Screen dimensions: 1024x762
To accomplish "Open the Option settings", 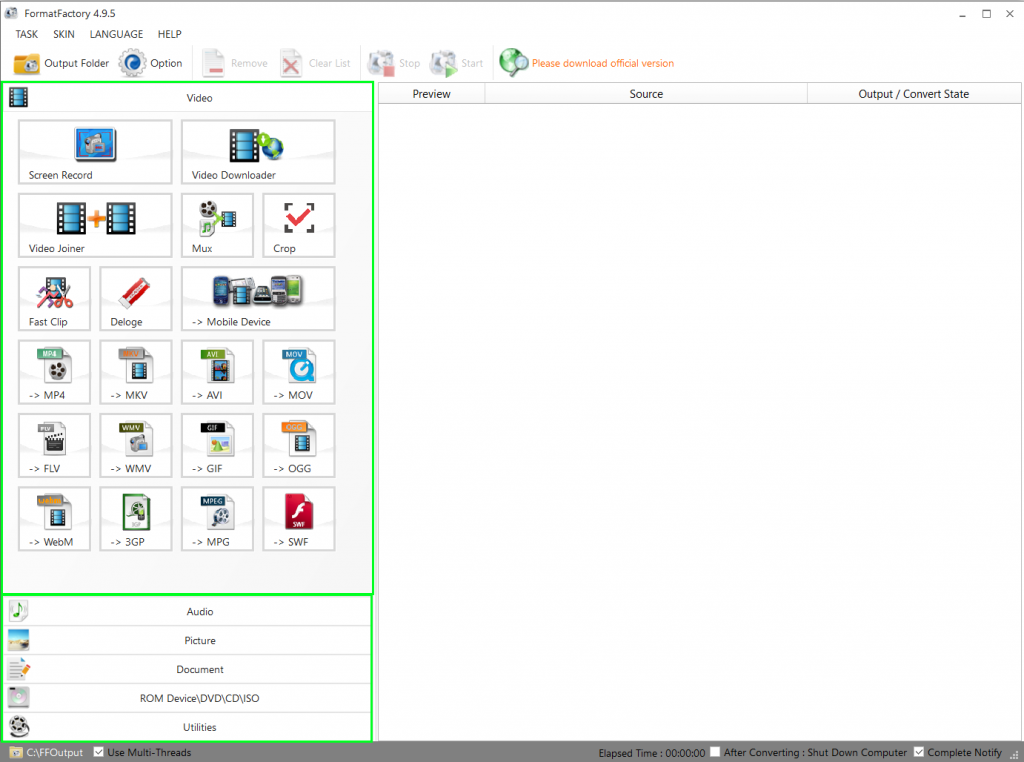I will [151, 63].
